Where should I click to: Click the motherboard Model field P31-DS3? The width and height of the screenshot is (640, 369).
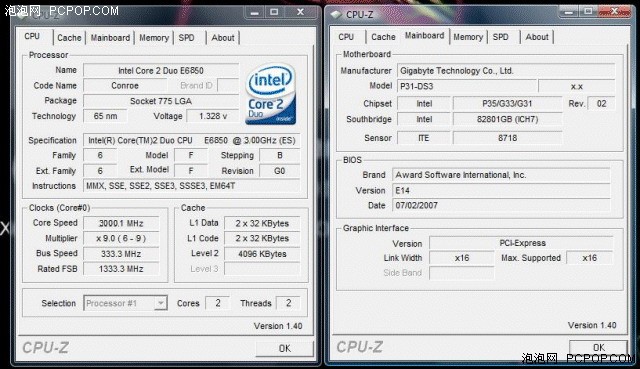coord(467,86)
